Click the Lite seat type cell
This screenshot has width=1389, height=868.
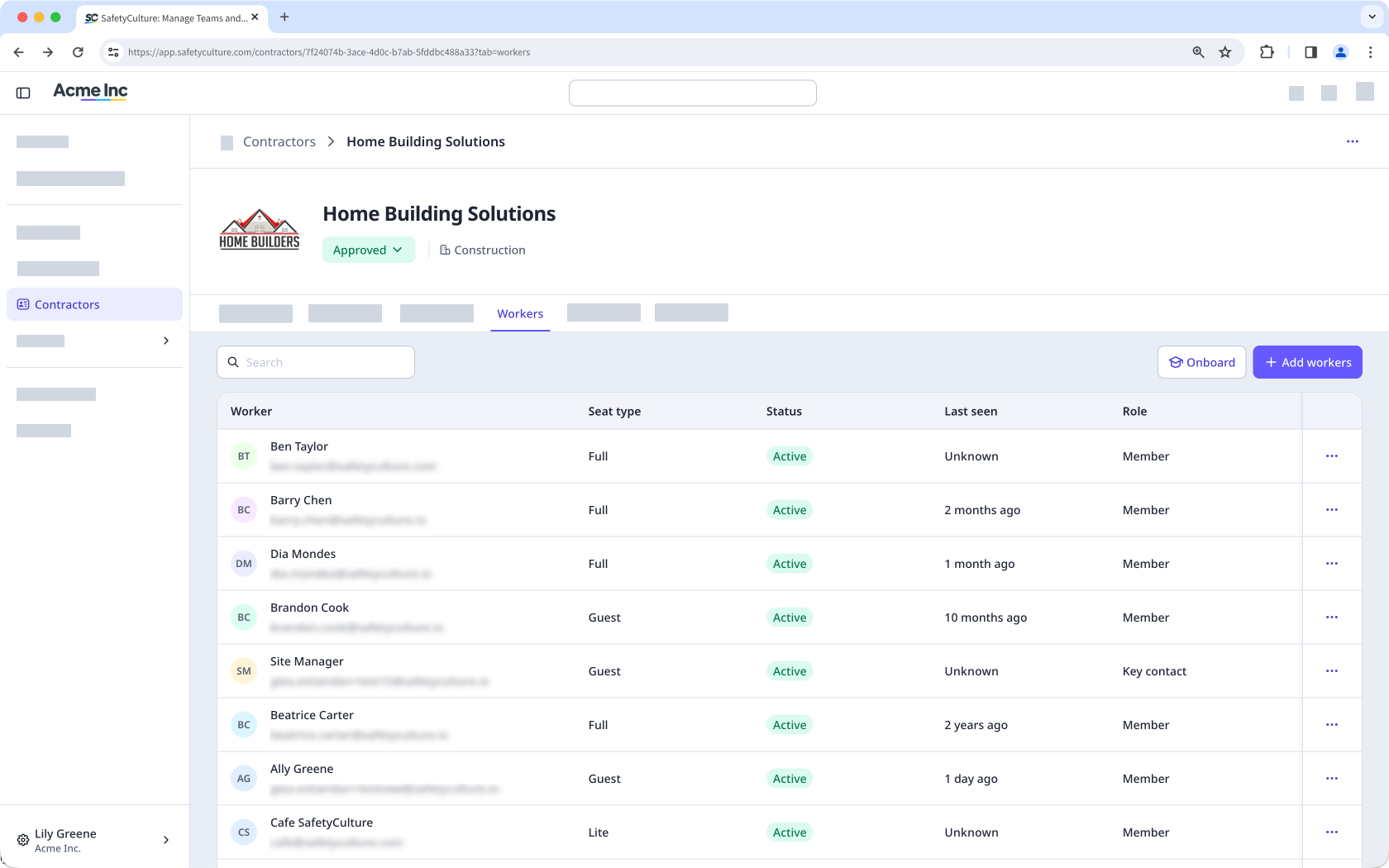tap(598, 832)
